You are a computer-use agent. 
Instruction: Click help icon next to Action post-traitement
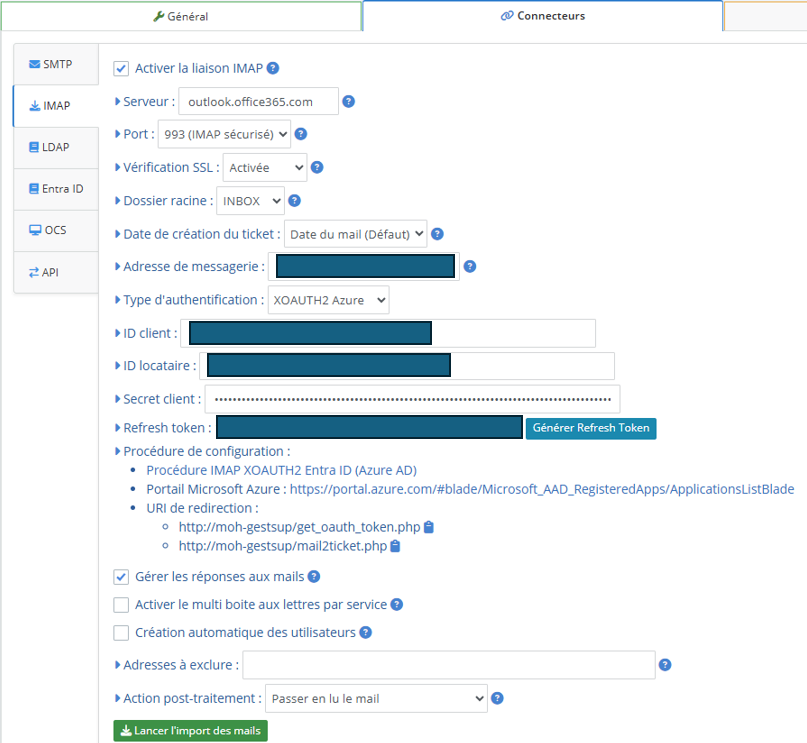coord(497,699)
